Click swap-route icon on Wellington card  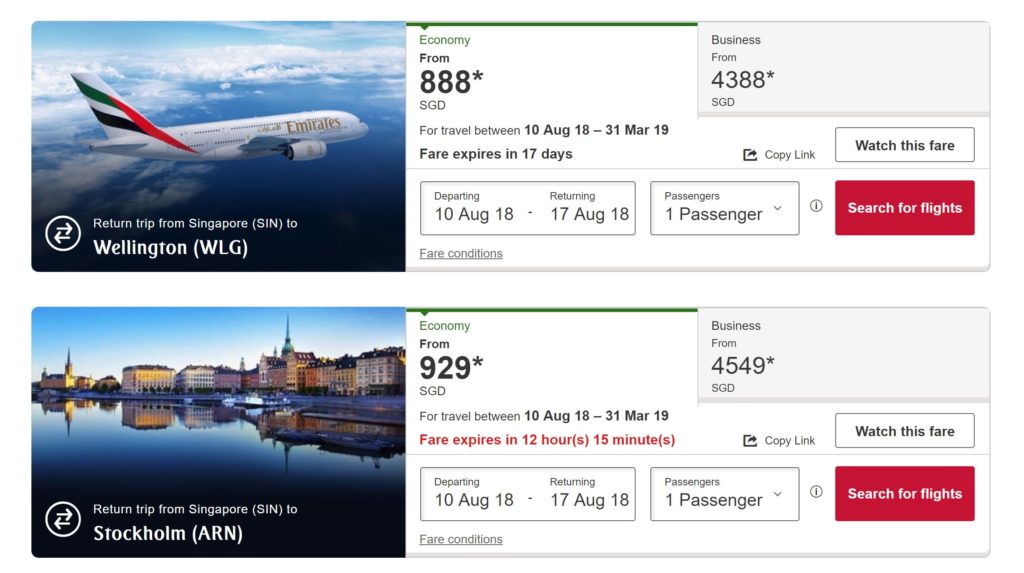point(62,234)
